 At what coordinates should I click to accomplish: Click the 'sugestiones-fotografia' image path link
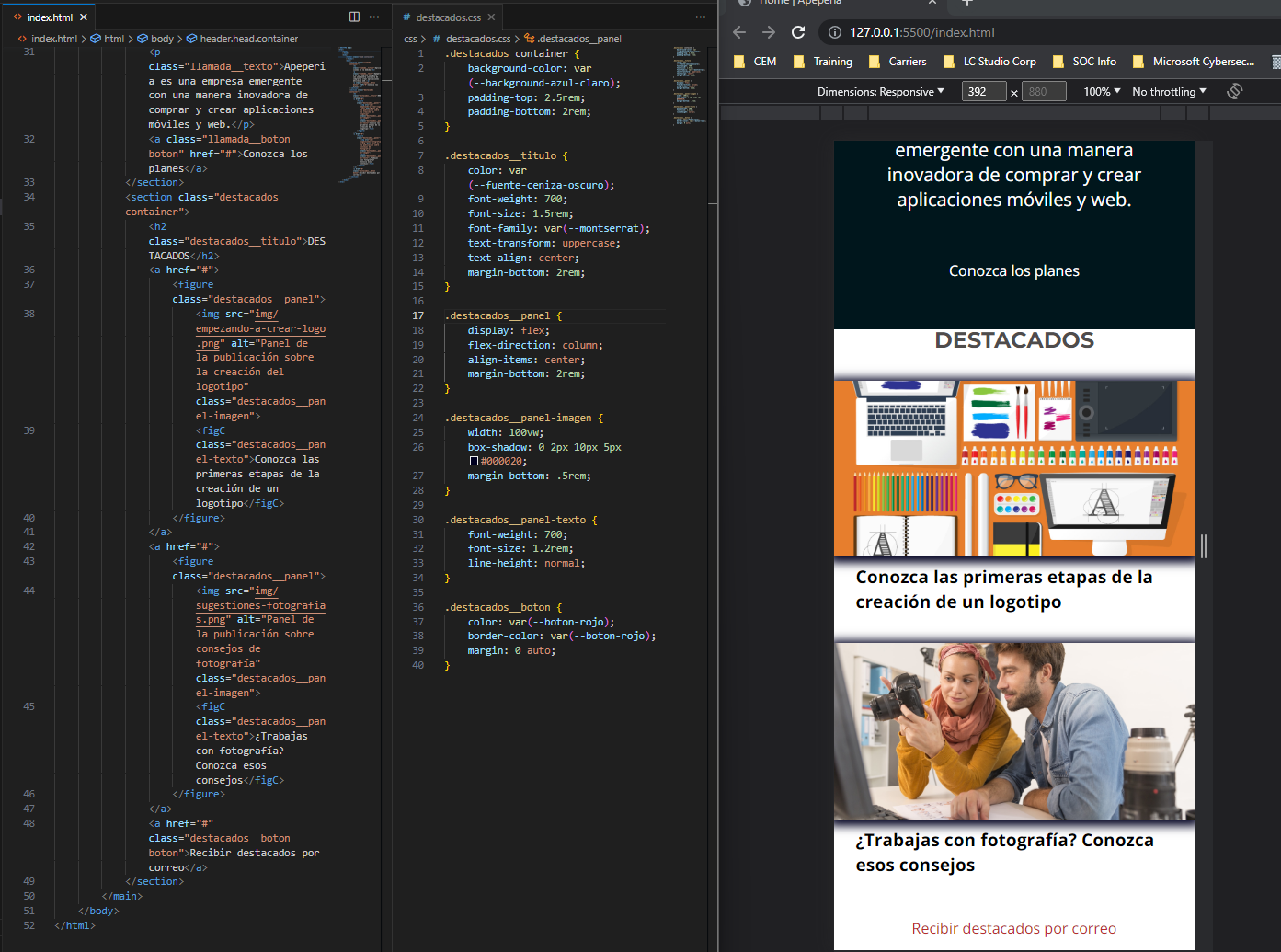point(260,605)
